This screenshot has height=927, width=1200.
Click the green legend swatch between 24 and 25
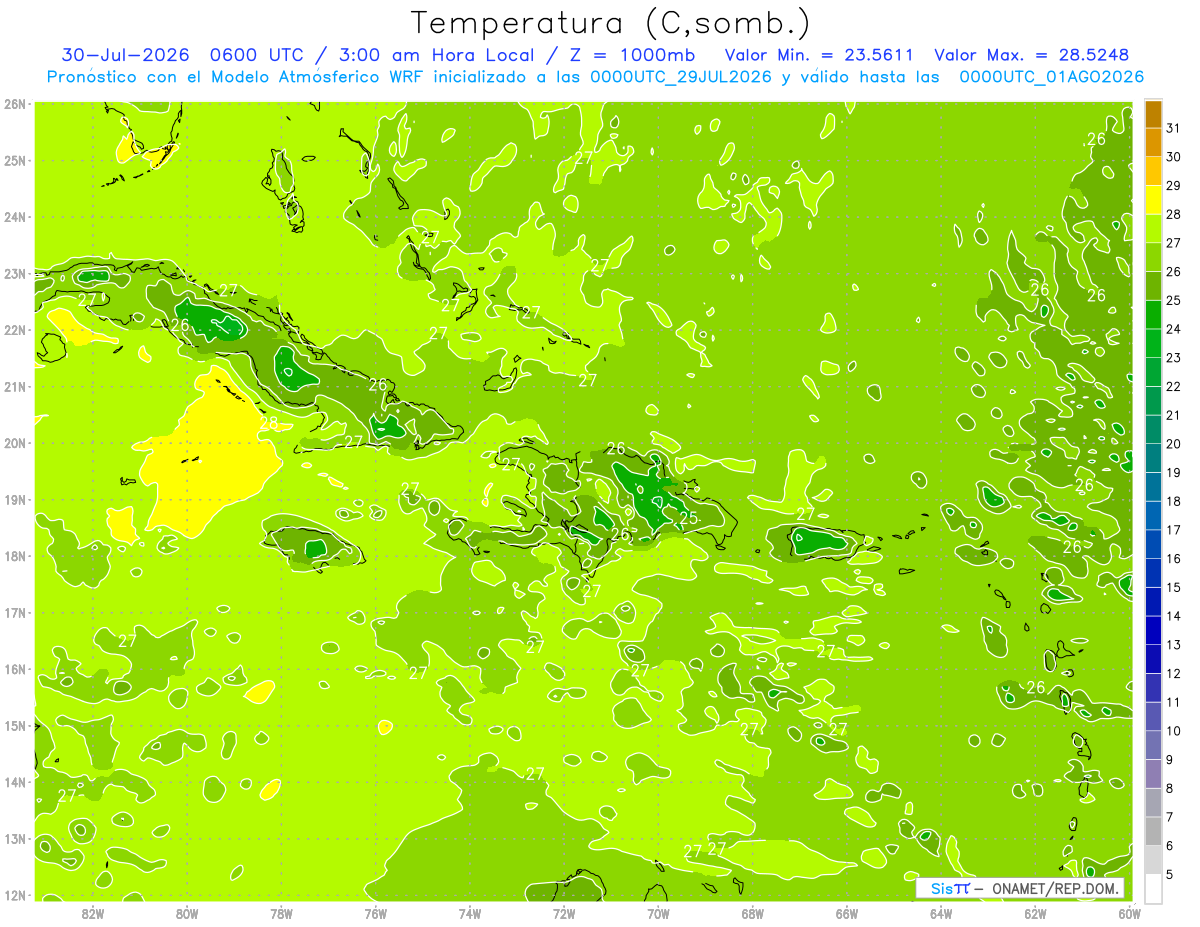[x=1153, y=315]
